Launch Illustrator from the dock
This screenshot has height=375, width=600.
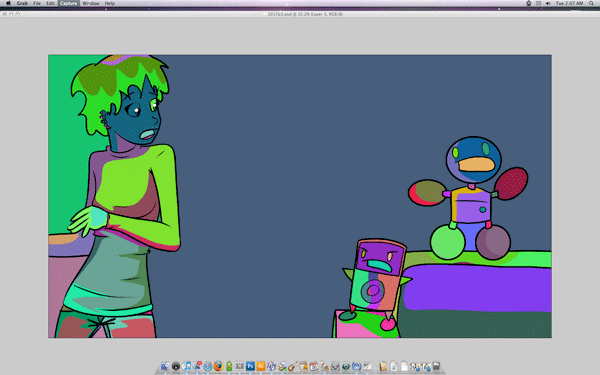point(261,366)
